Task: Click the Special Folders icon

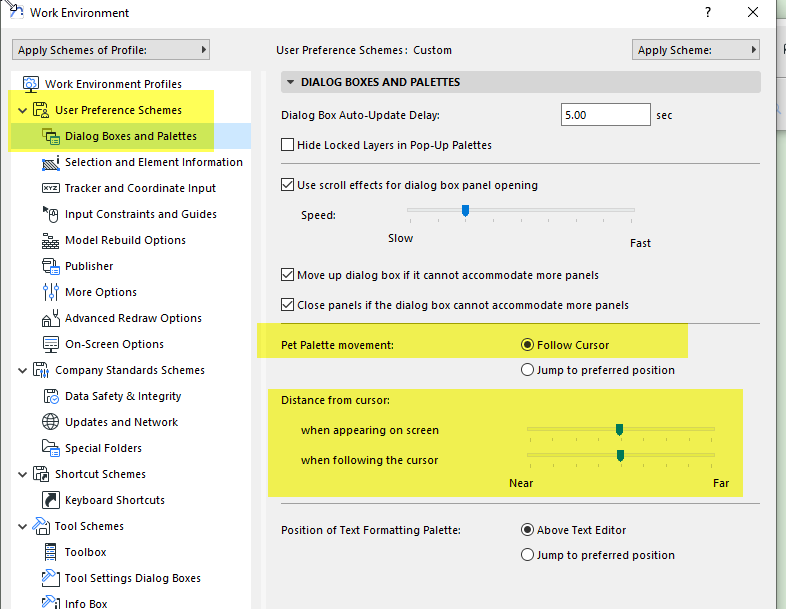Action: pos(50,448)
